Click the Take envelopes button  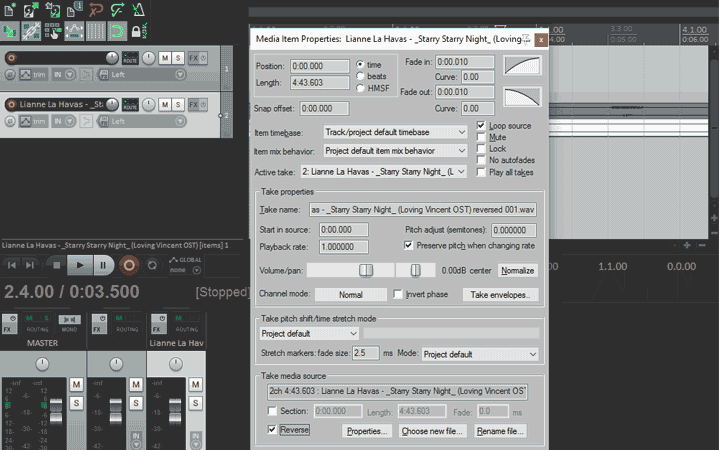coord(503,295)
